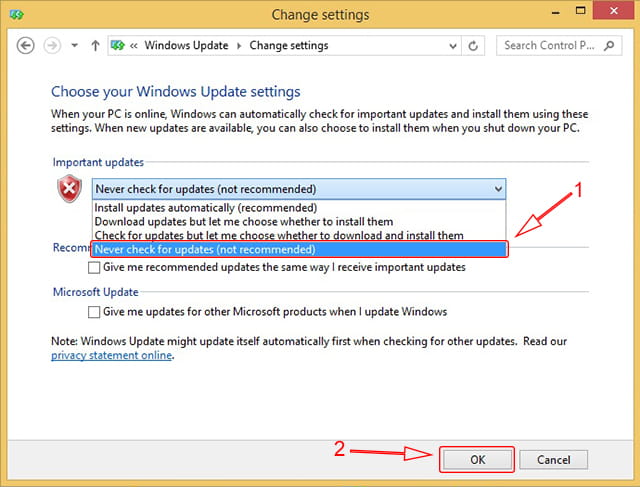Click the red shield warning icon
This screenshot has width=640, height=487.
click(69, 189)
